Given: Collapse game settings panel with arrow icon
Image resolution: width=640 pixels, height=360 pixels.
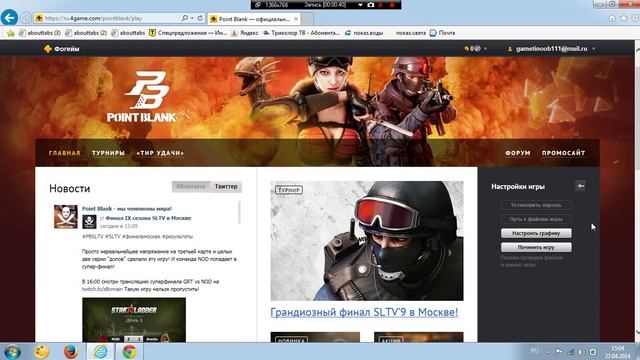Looking at the screenshot, I should [x=580, y=186].
